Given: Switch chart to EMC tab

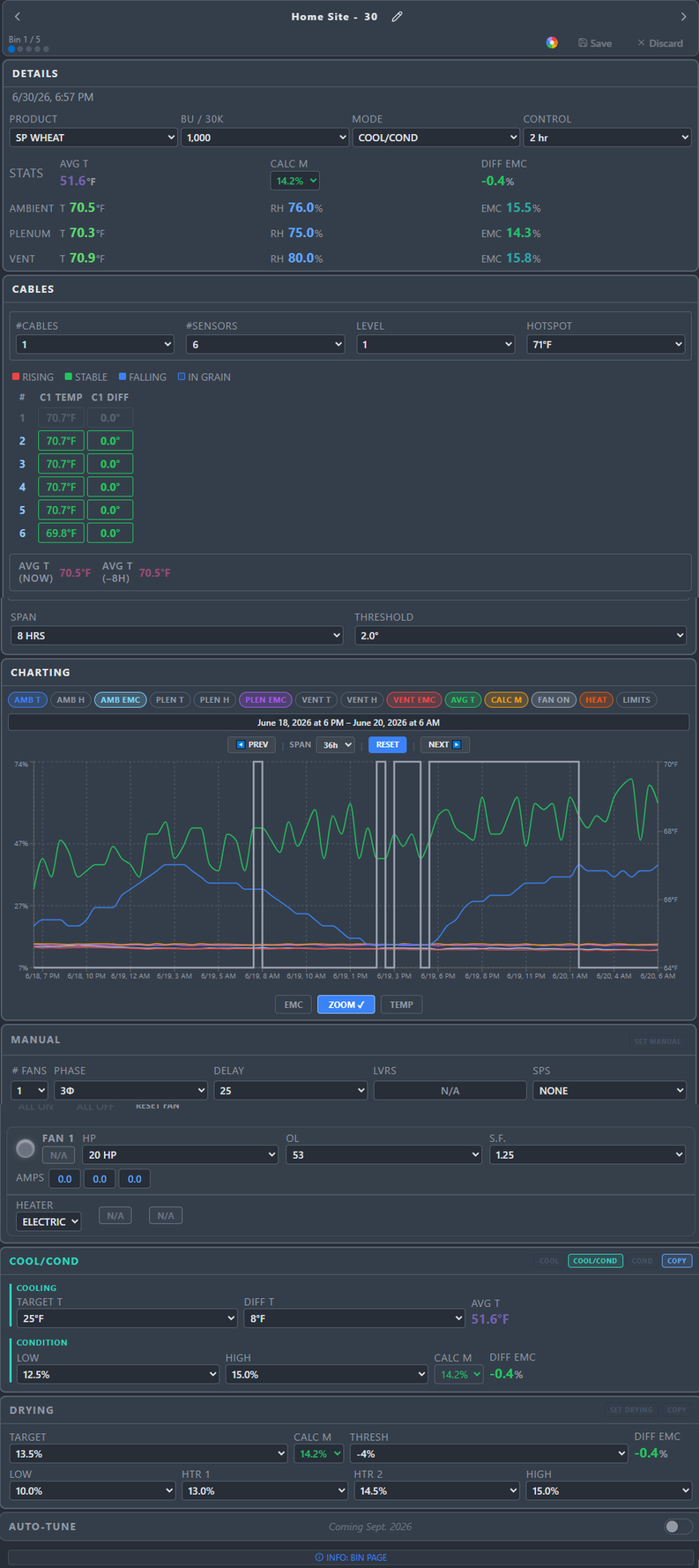Looking at the screenshot, I should click(294, 1004).
